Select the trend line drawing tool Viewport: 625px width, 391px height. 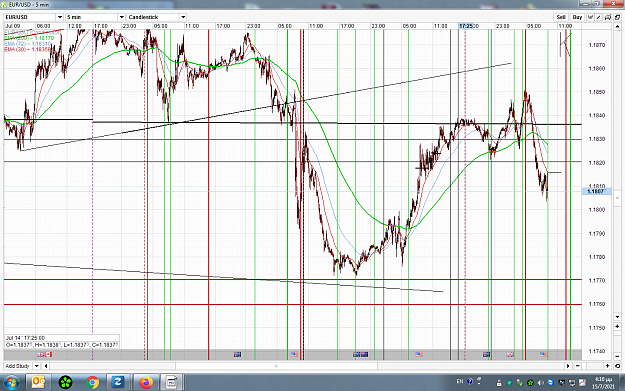(598, 17)
